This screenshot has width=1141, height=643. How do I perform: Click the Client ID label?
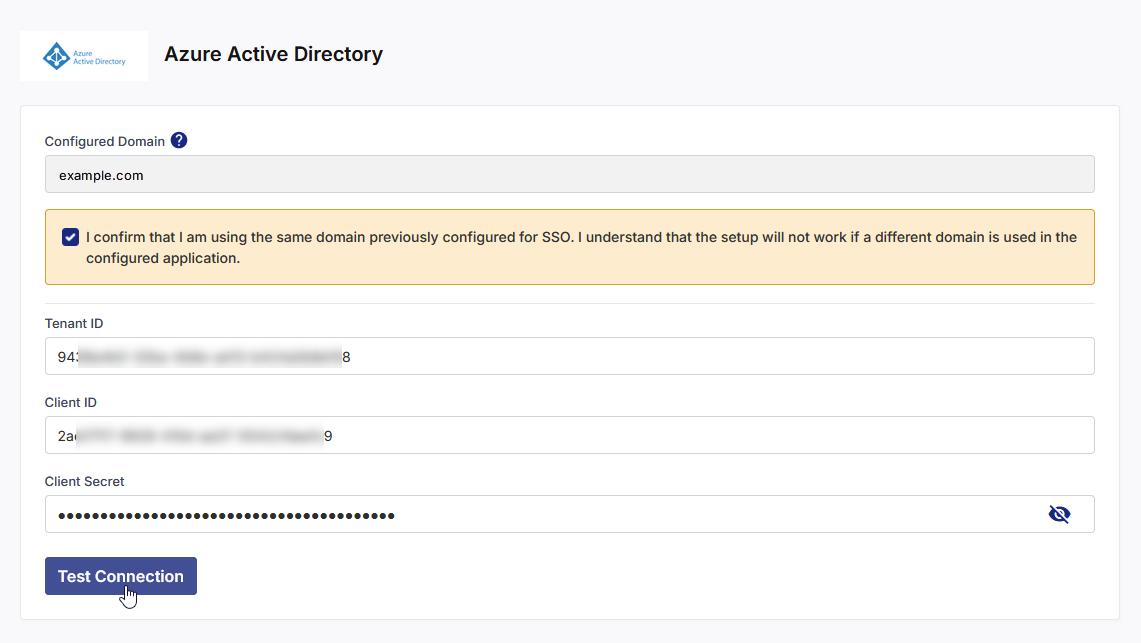(71, 402)
